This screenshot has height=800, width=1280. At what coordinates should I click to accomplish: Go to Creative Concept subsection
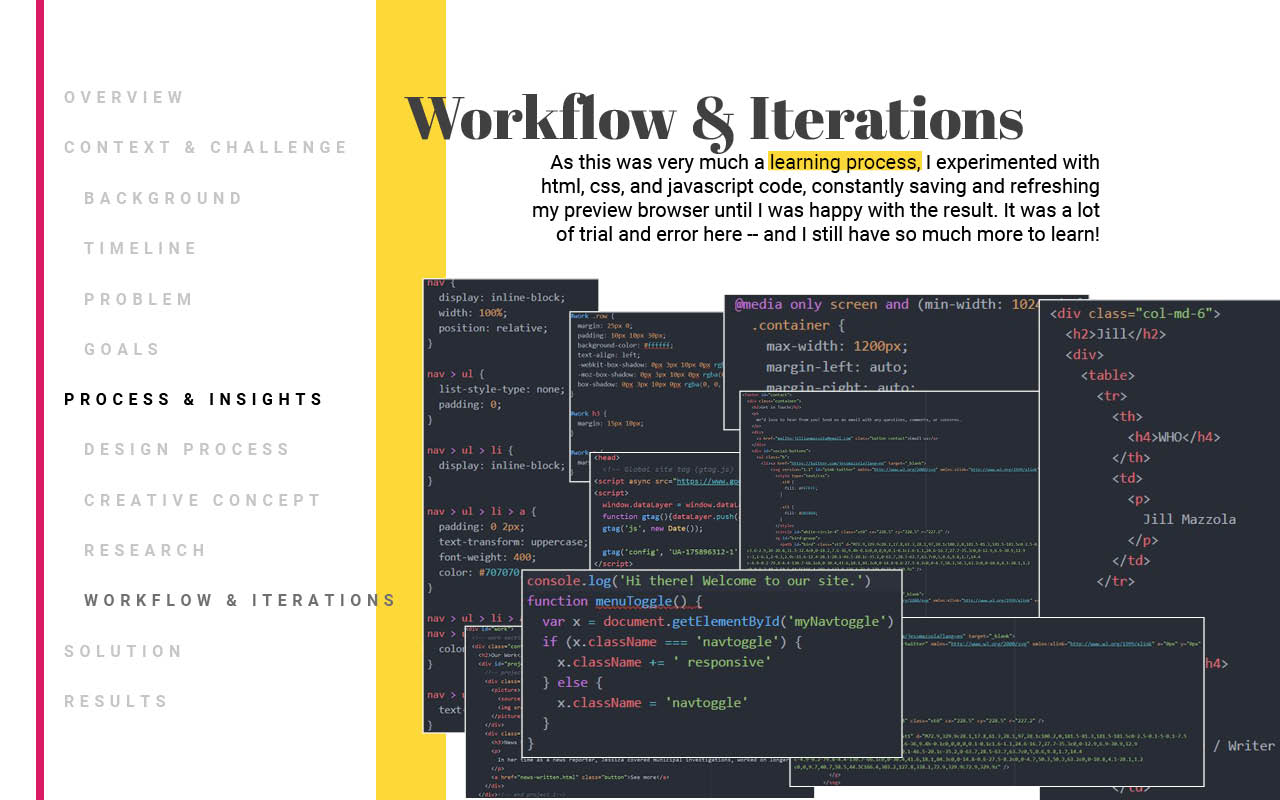pyautogui.click(x=203, y=500)
